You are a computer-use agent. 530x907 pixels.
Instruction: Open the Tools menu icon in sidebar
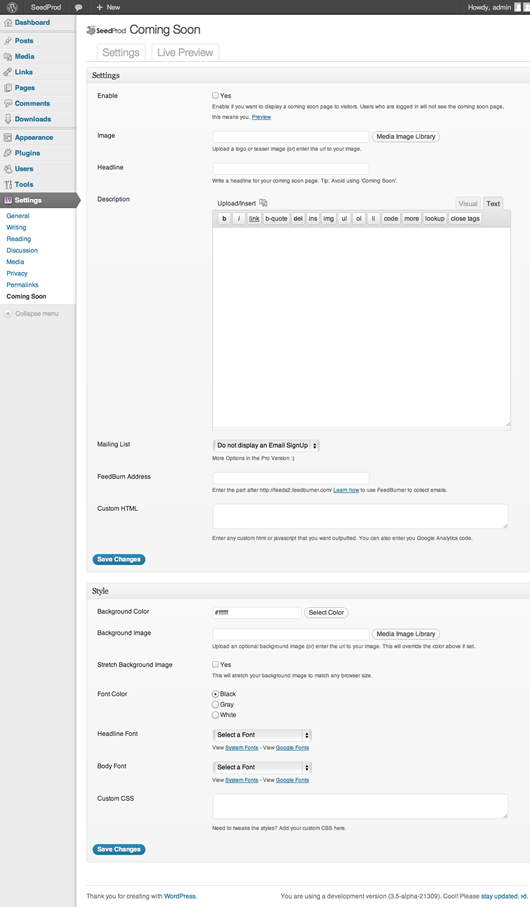point(8,185)
